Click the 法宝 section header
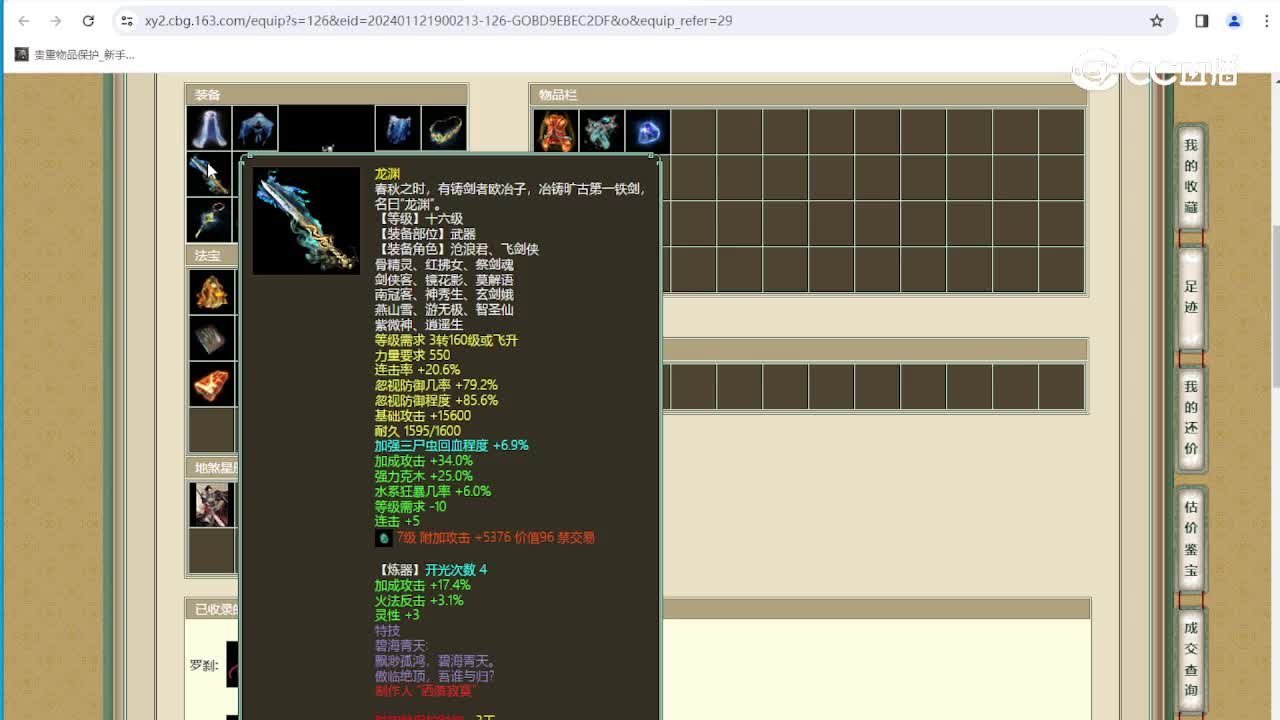The image size is (1280, 720). (212, 256)
